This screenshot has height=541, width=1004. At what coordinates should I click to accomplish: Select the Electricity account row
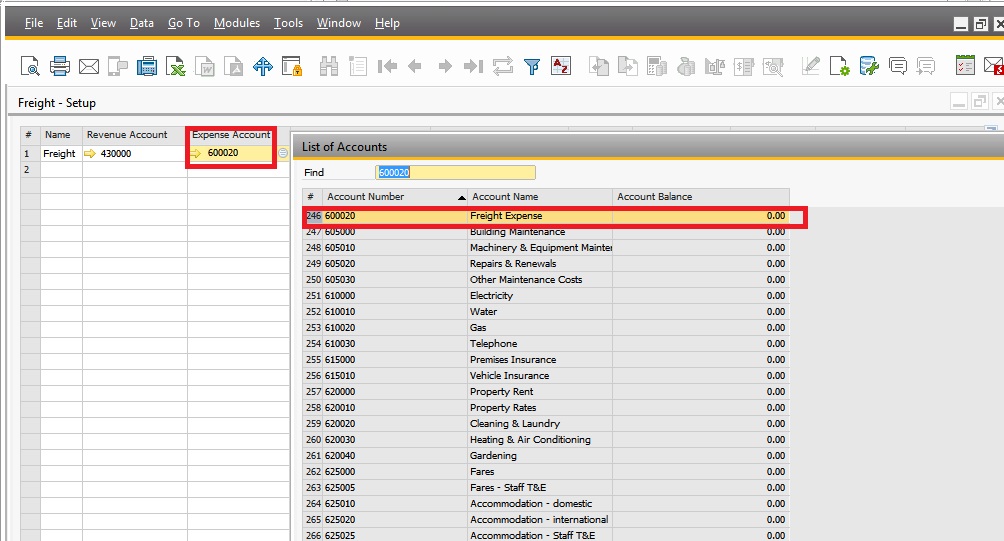546,296
